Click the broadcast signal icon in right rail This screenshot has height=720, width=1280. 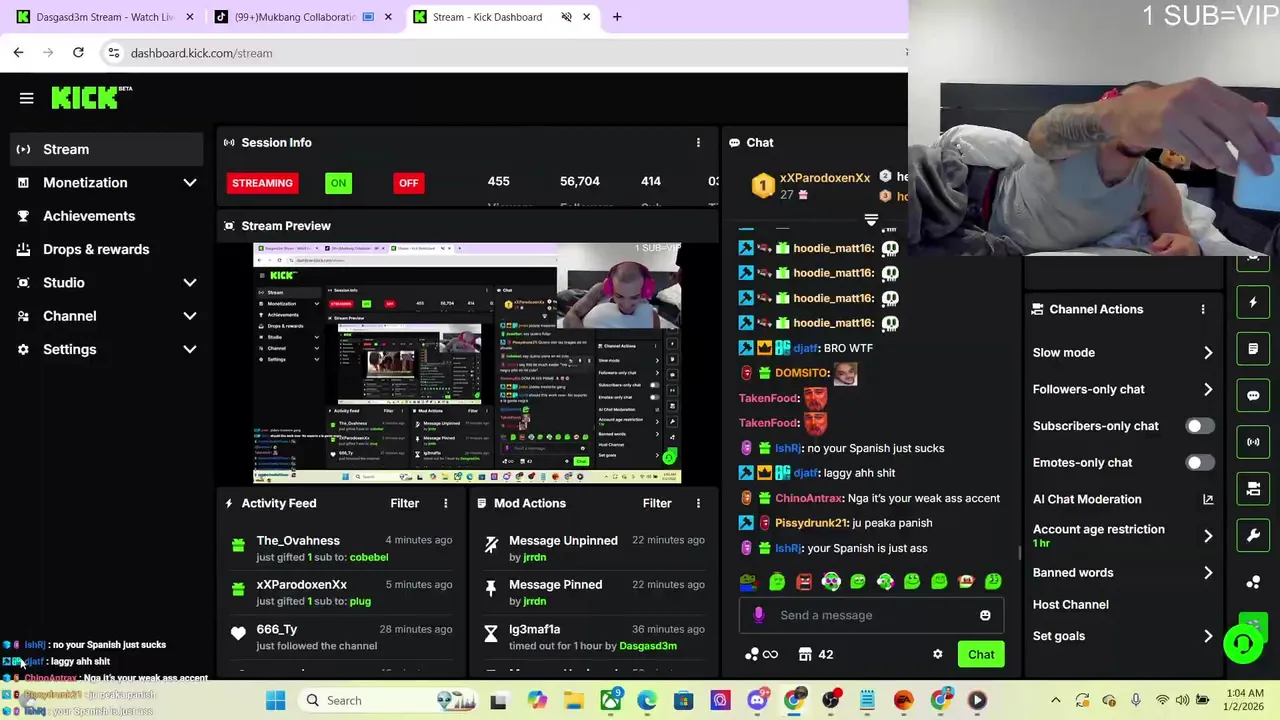(1253, 442)
